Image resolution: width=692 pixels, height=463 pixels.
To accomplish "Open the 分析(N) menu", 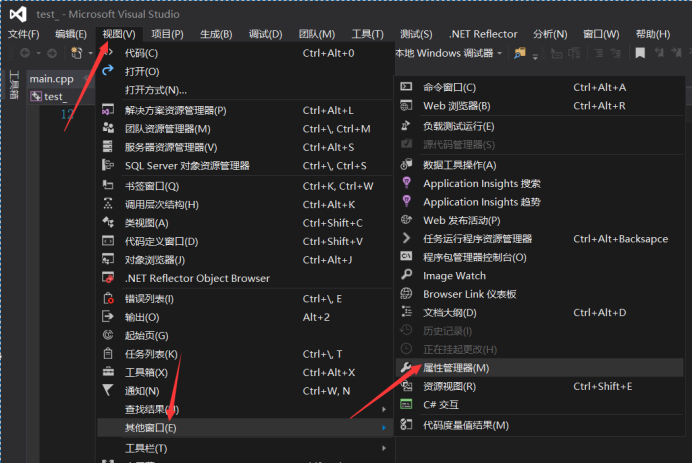I will (550, 34).
